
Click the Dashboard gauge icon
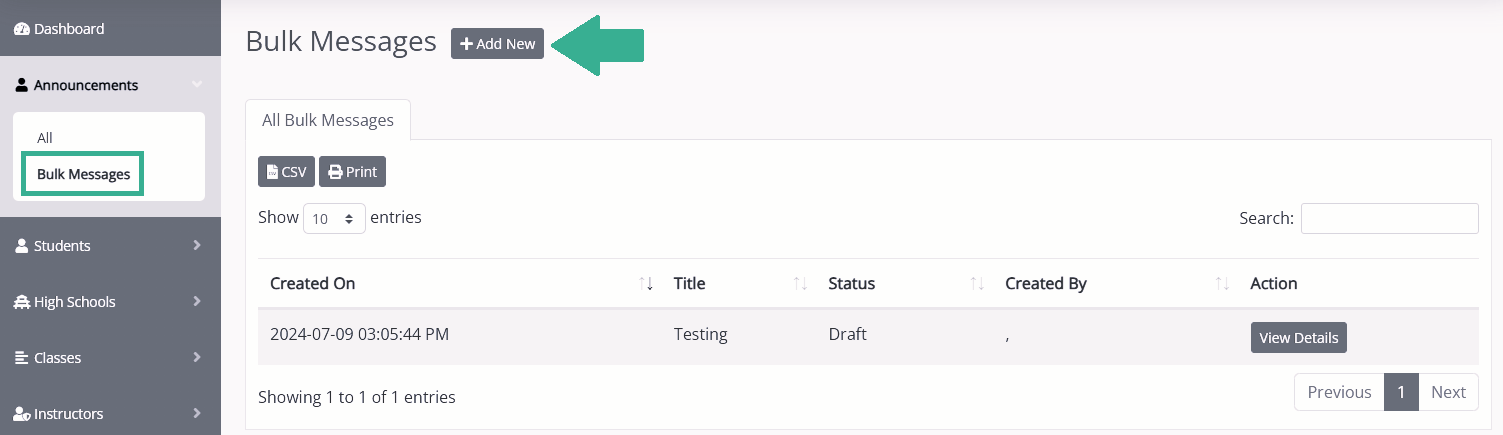22,29
